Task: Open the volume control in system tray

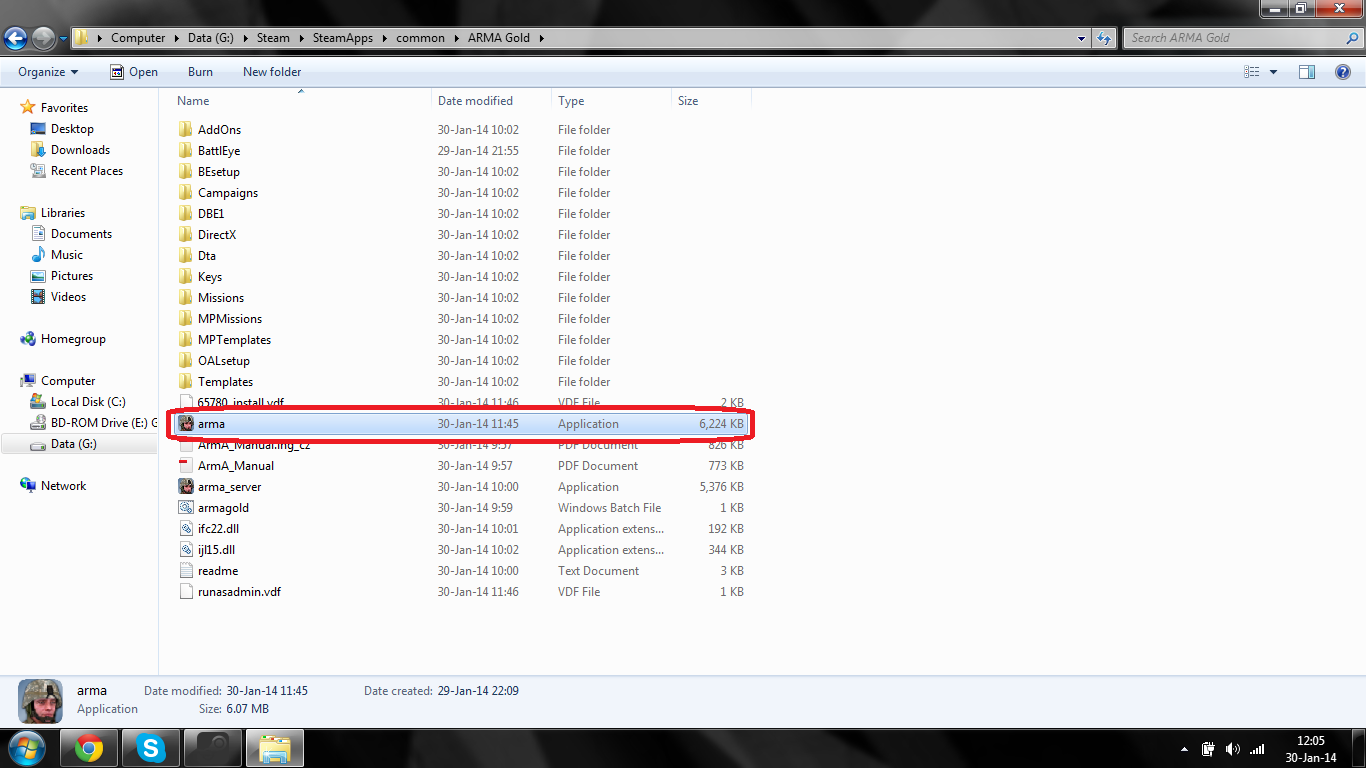Action: click(x=1232, y=749)
